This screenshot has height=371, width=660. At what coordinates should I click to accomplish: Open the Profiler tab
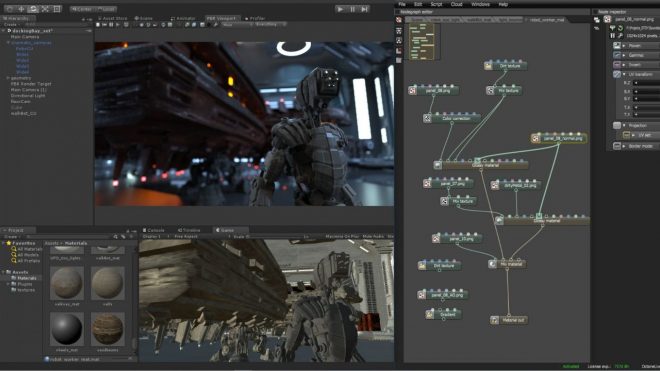(255, 19)
